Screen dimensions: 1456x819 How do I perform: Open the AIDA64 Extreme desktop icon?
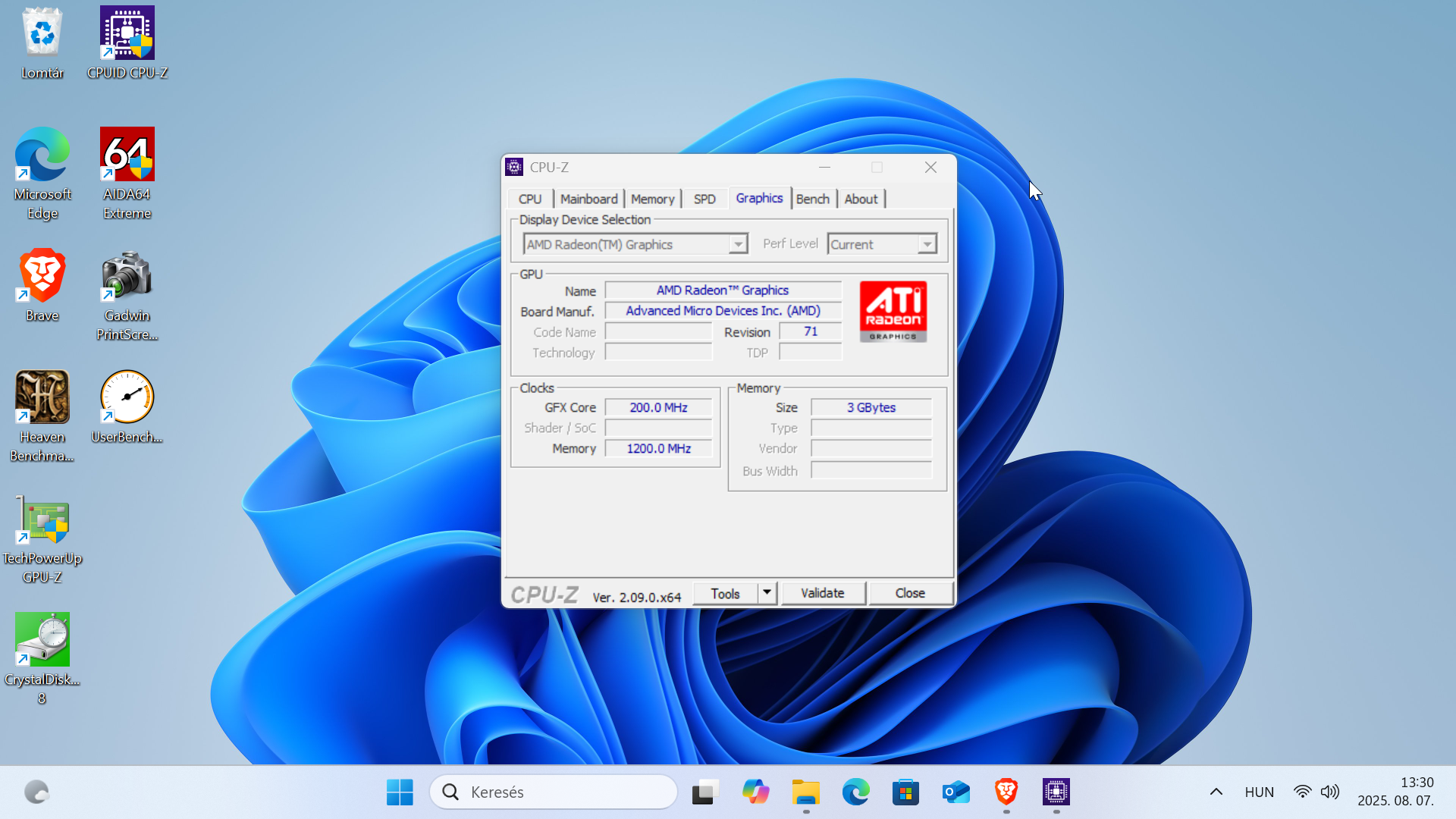pos(127,173)
